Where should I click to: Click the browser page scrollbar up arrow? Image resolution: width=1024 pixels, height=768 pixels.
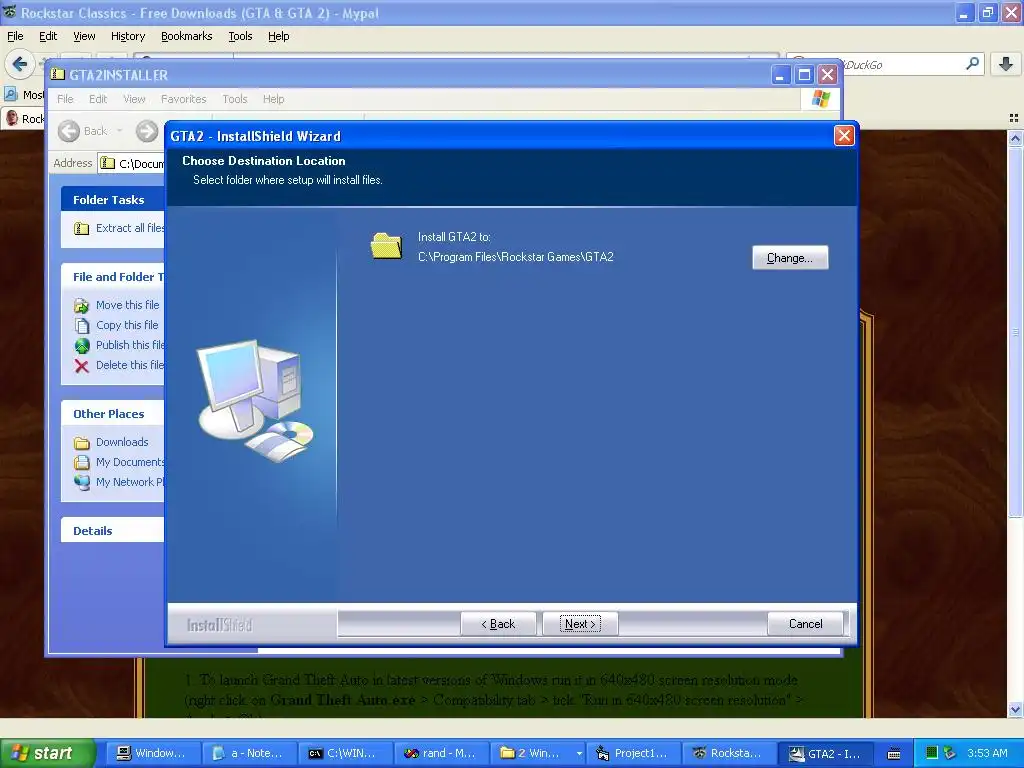pos(1014,138)
